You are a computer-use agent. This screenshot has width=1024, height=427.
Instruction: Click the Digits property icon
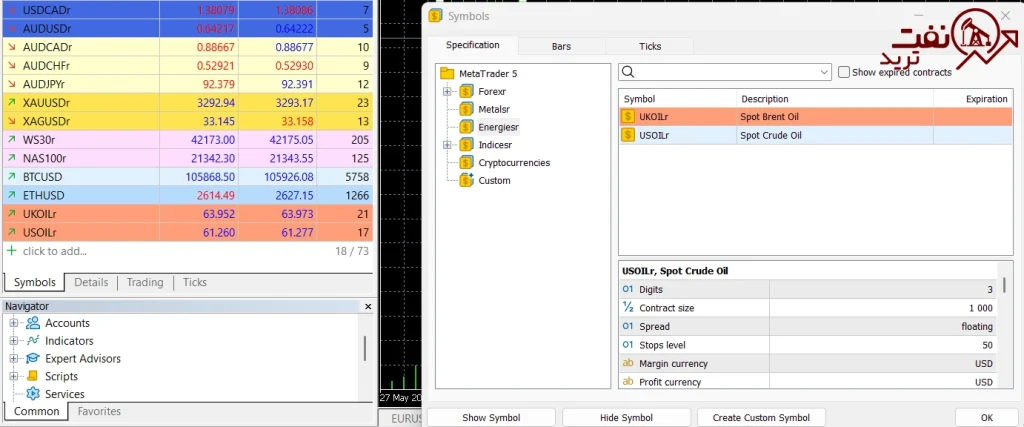click(628, 289)
